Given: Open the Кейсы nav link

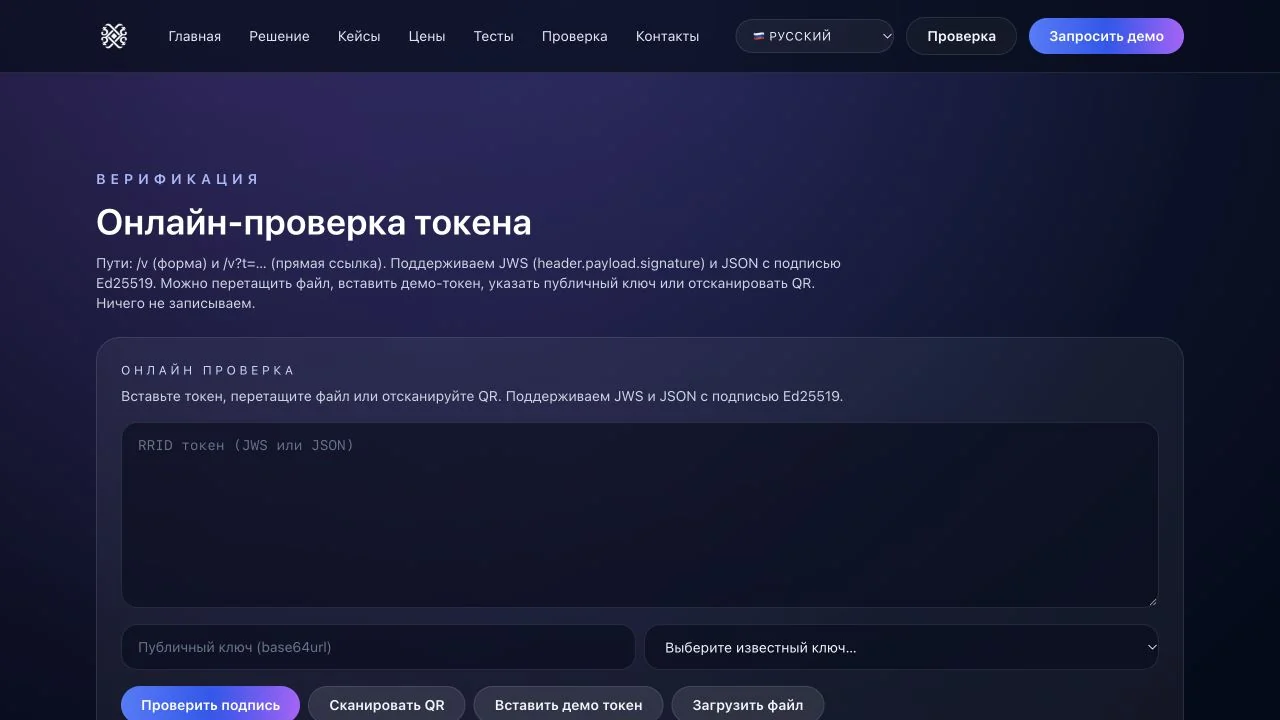Looking at the screenshot, I should (x=359, y=36).
